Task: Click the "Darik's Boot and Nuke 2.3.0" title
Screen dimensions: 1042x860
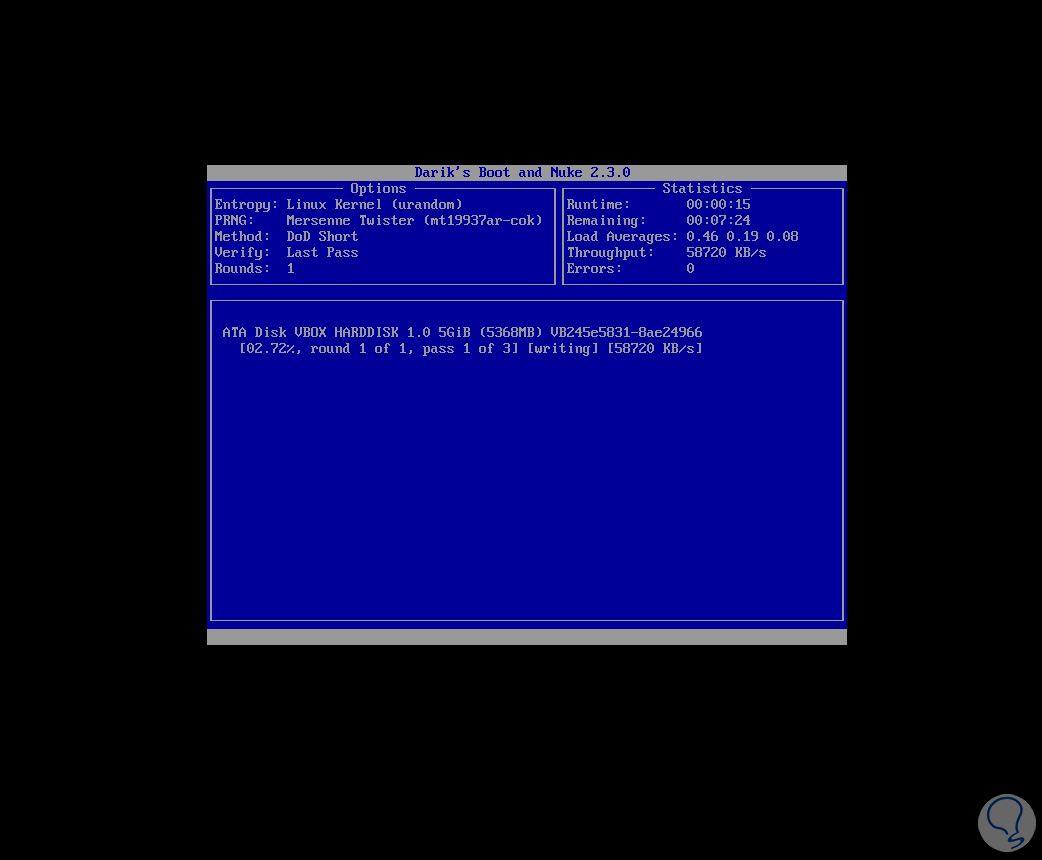Action: (x=522, y=173)
